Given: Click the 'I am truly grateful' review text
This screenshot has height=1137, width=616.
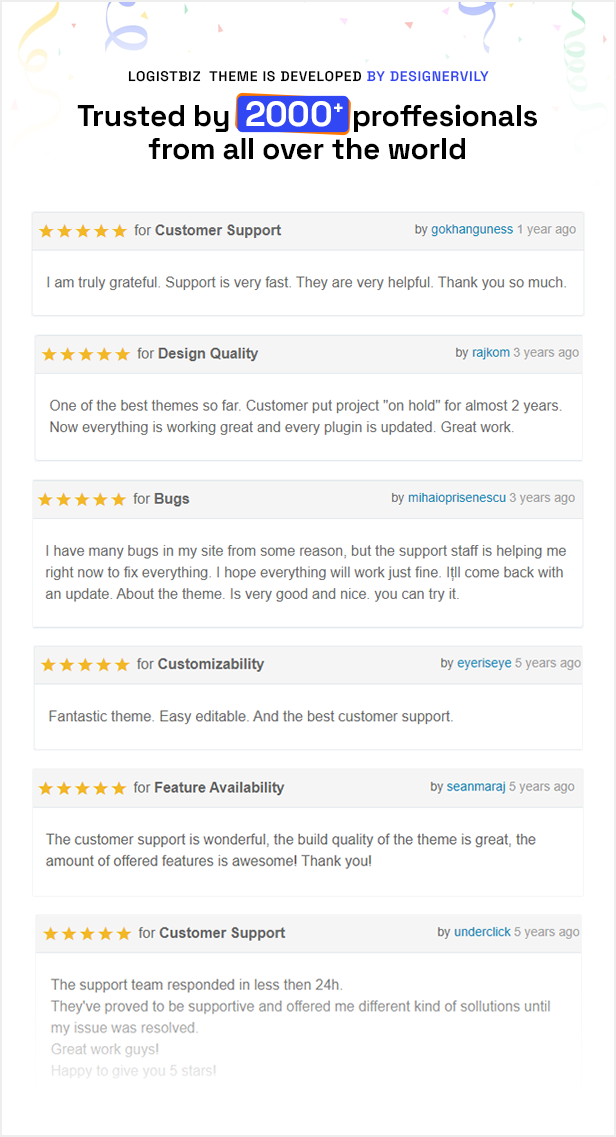Looking at the screenshot, I should tap(306, 283).
